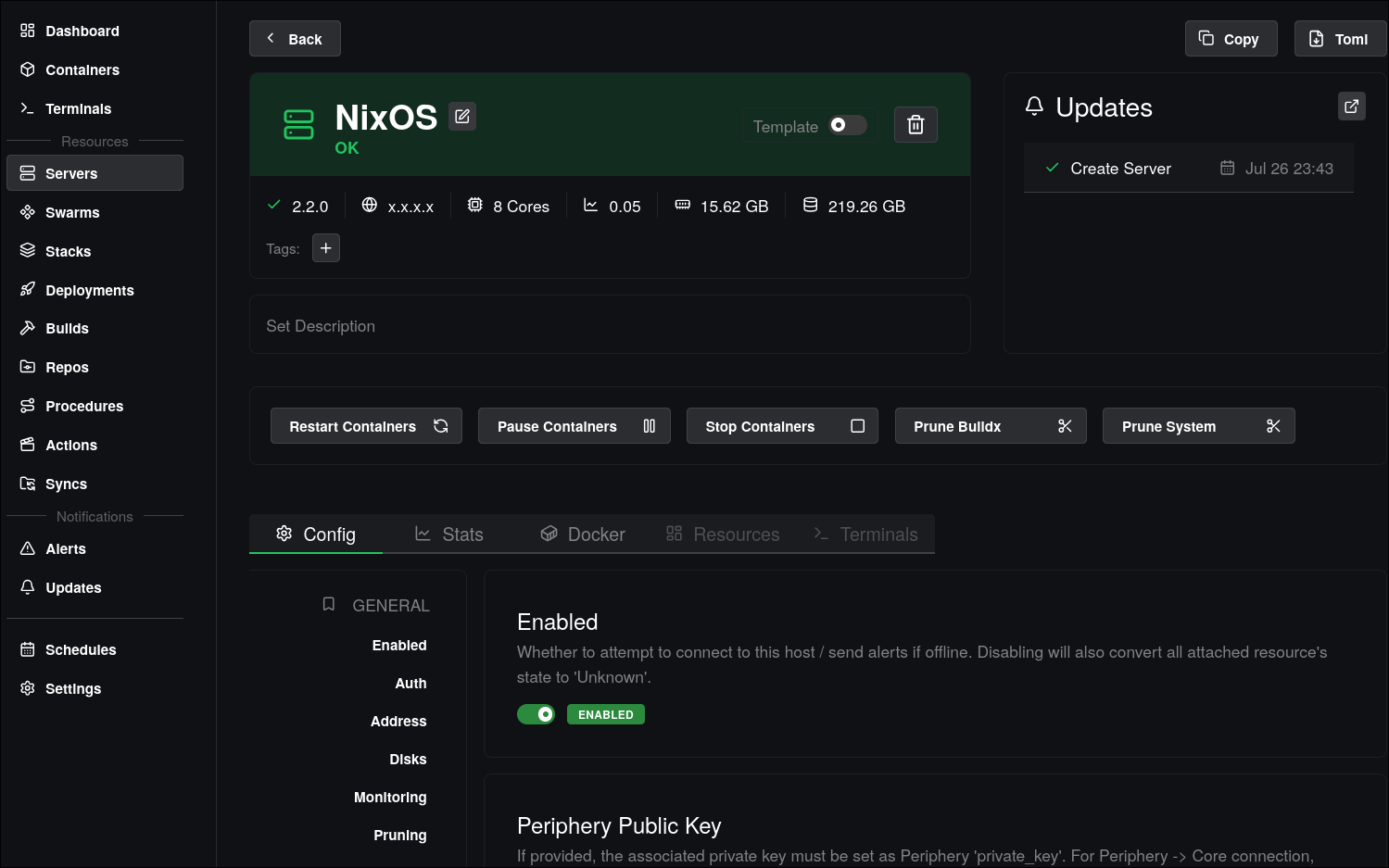The image size is (1389, 868).
Task: Jump to Monitoring config section
Action: click(x=390, y=797)
